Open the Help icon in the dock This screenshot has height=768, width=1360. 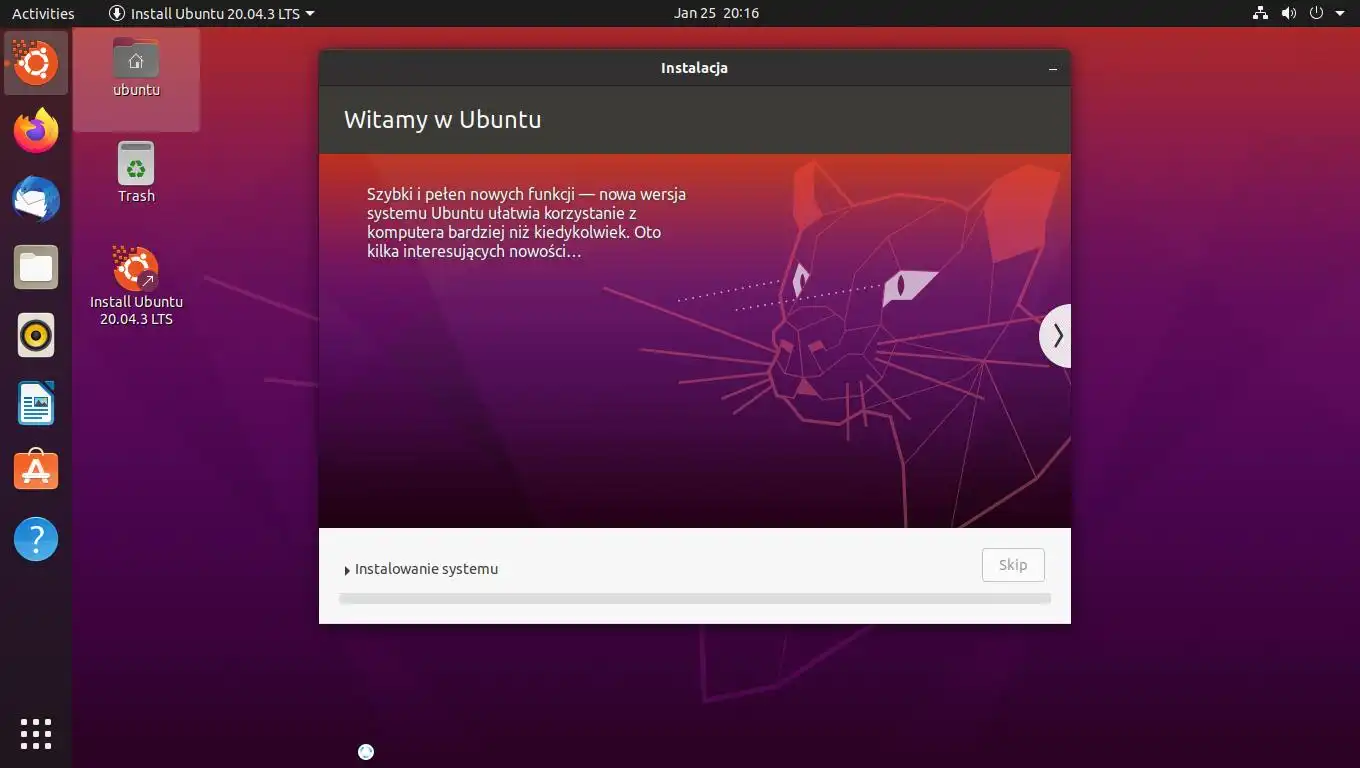(x=36, y=539)
